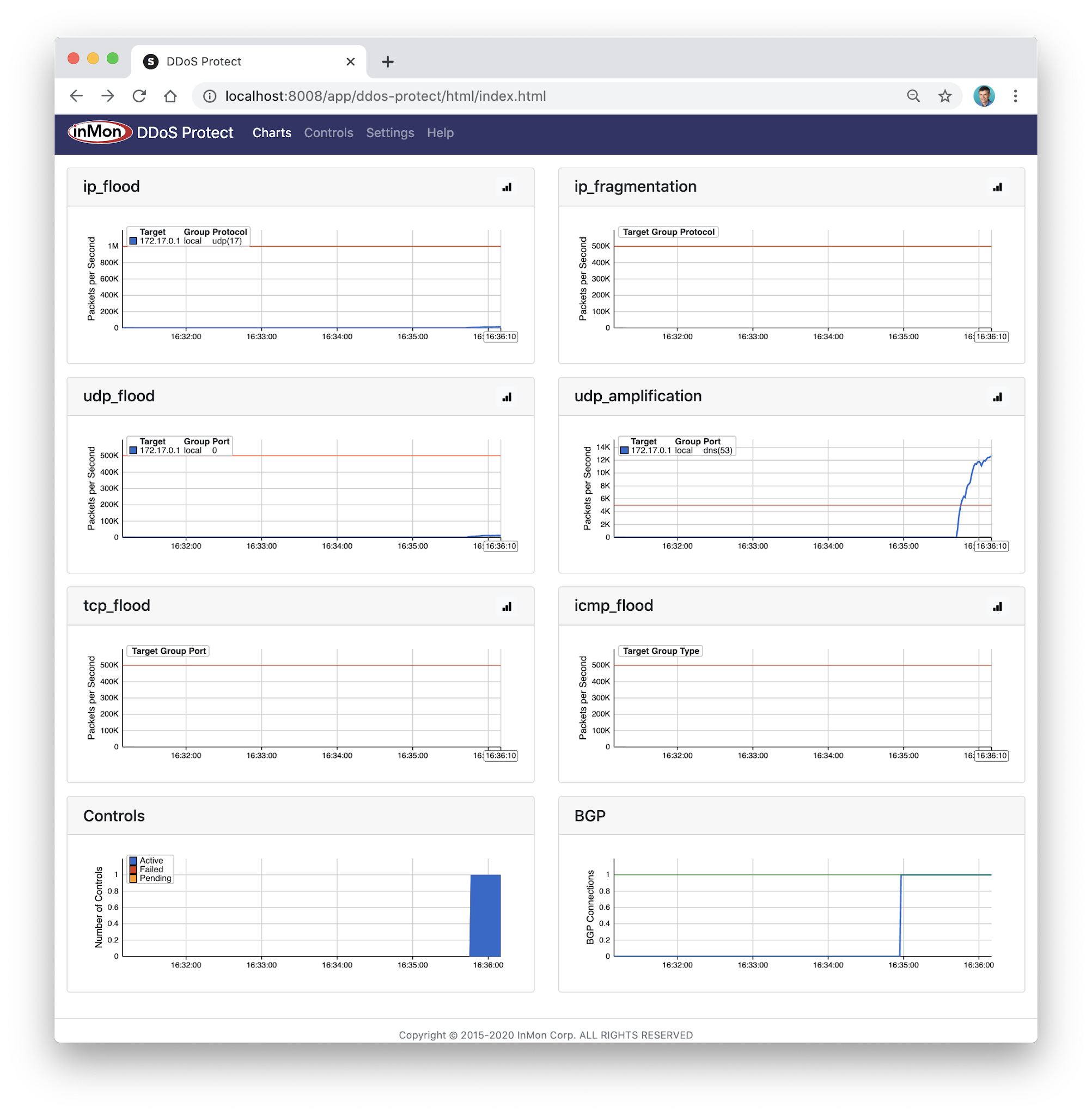Click the blue Active controls bar
Viewport: 1092px width, 1115px height.
[x=485, y=915]
